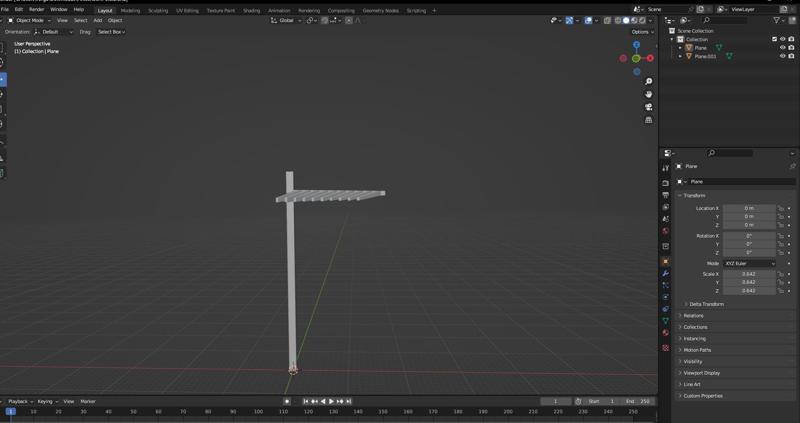This screenshot has height=423, width=800.
Task: Disable Plane in renders via camera icon
Action: tap(791, 48)
